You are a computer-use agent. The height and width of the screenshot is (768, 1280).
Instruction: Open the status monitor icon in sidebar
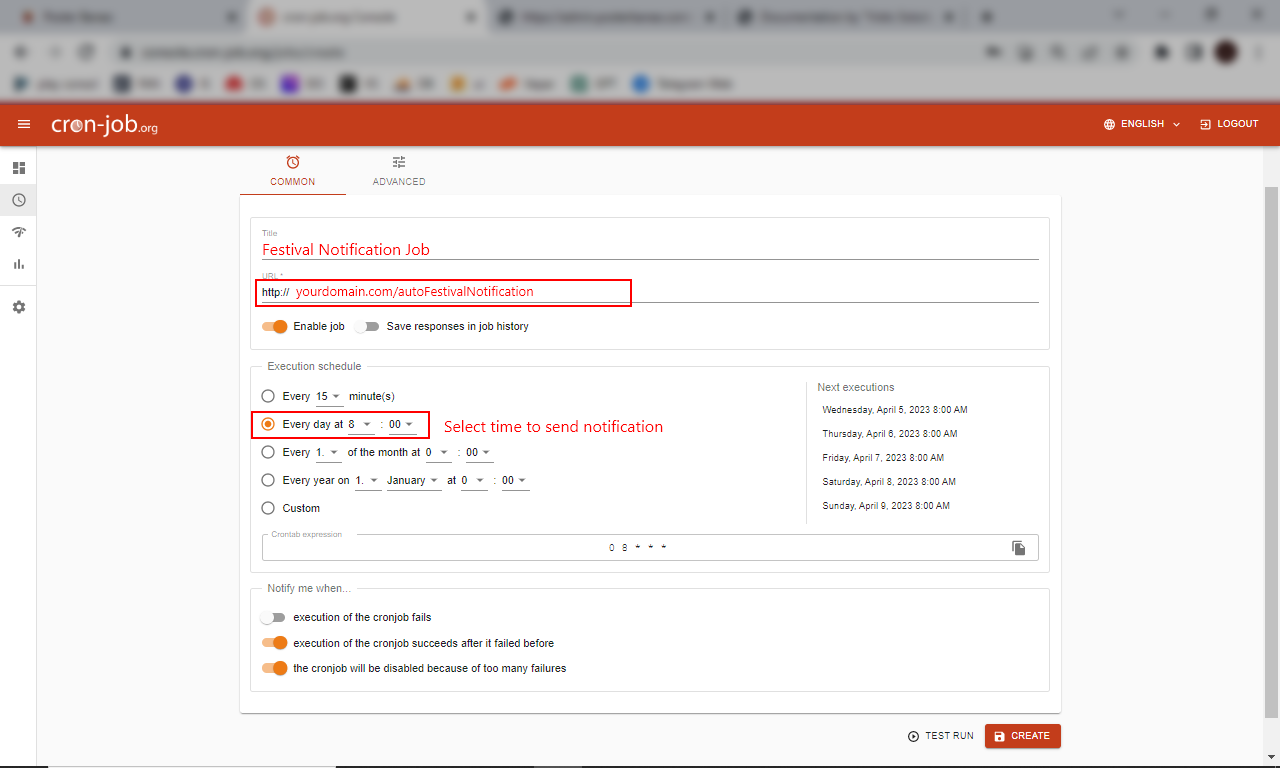[x=18, y=232]
